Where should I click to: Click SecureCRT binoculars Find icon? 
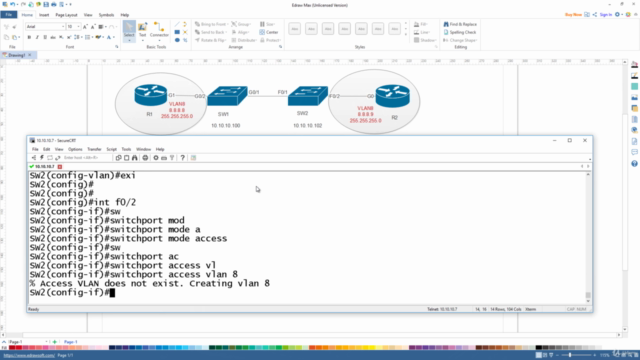pyautogui.click(x=134, y=158)
